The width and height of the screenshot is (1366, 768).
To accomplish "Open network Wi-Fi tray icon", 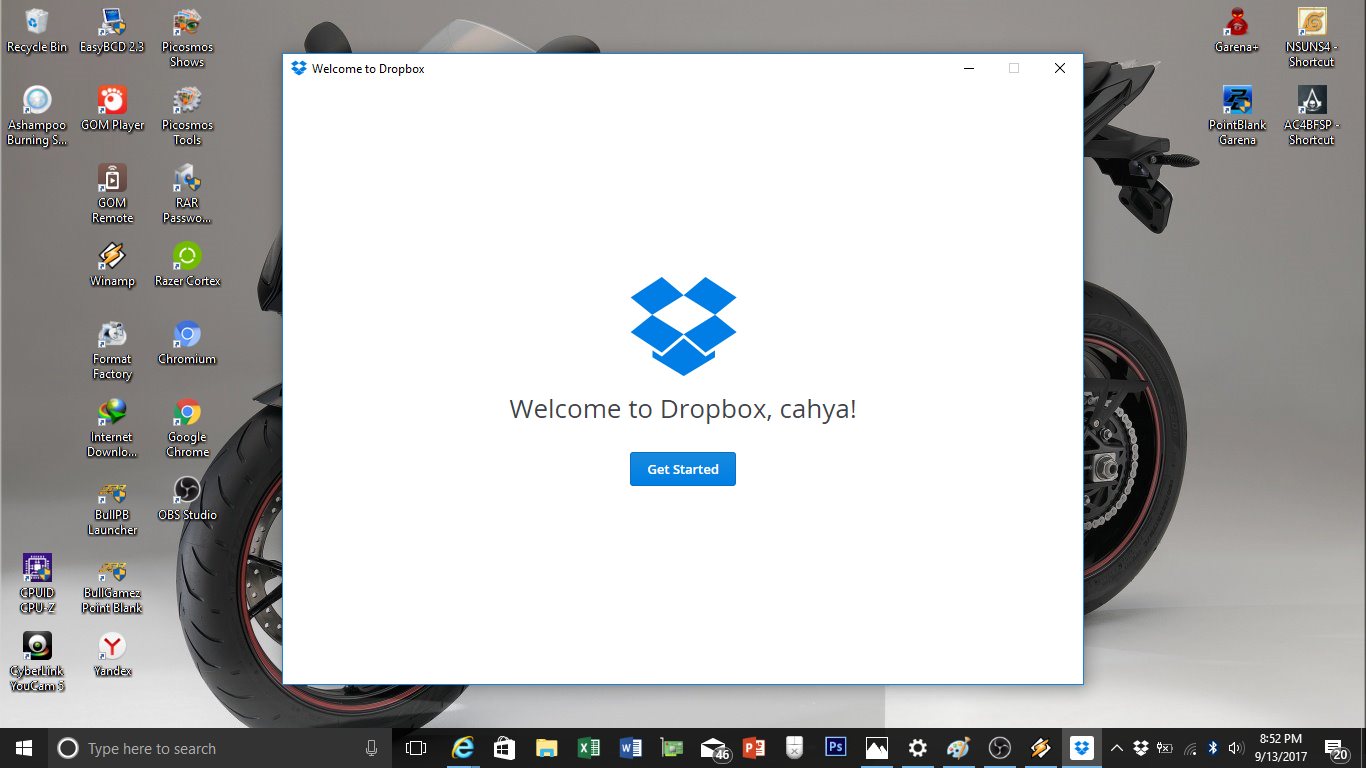I will tap(1190, 748).
